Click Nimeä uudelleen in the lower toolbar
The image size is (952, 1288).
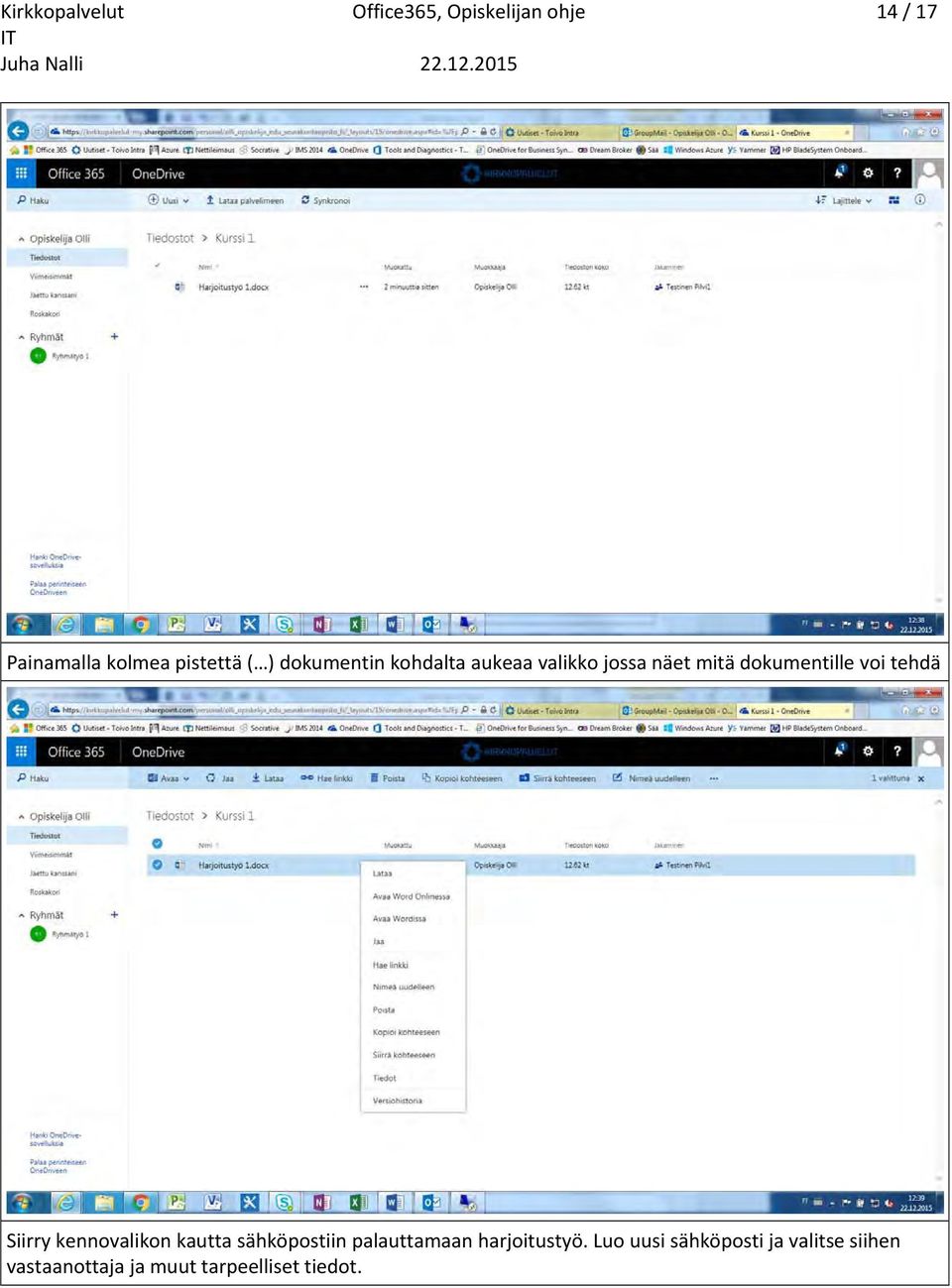[x=652, y=778]
